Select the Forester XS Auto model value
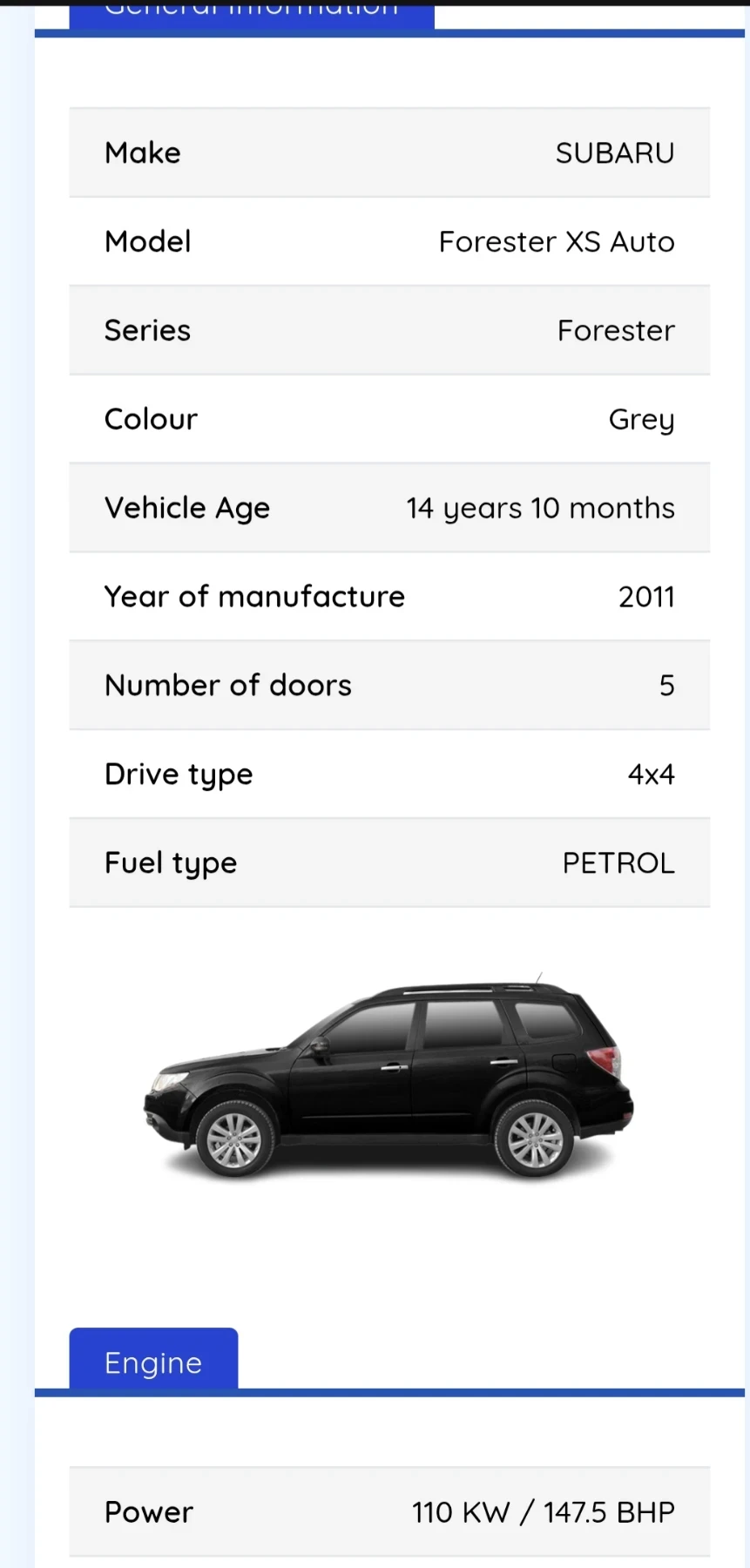The image size is (750, 1568). click(557, 242)
